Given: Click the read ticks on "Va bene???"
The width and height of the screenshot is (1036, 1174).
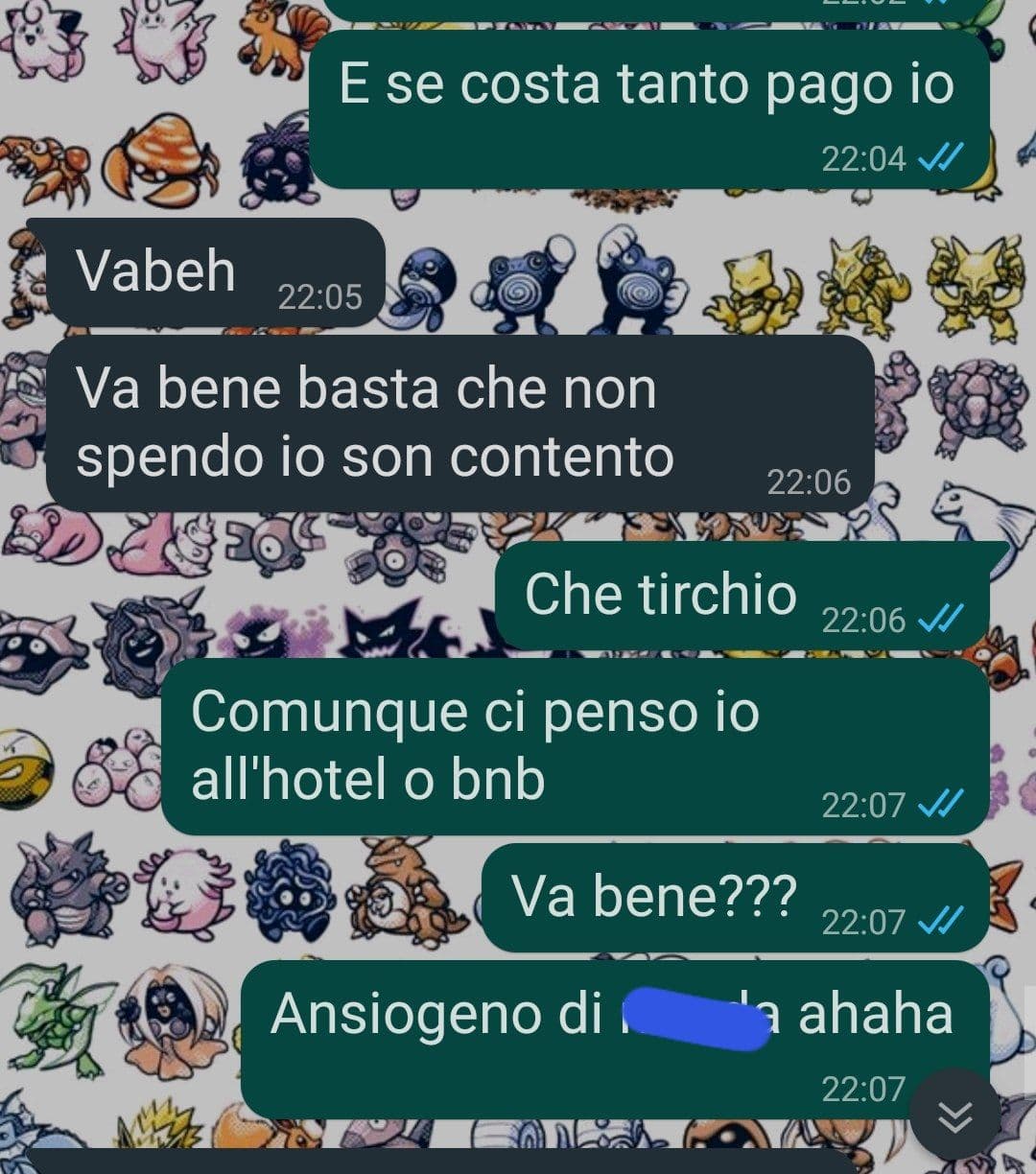Looking at the screenshot, I should [940, 922].
